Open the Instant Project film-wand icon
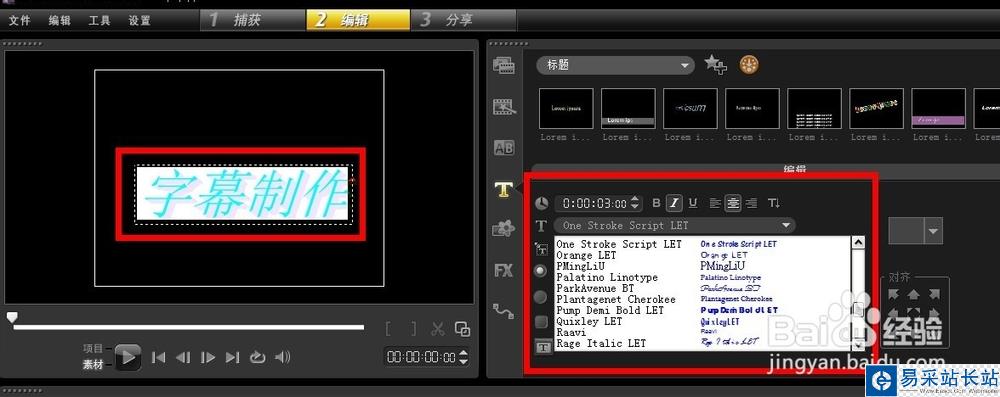 pyautogui.click(x=504, y=107)
